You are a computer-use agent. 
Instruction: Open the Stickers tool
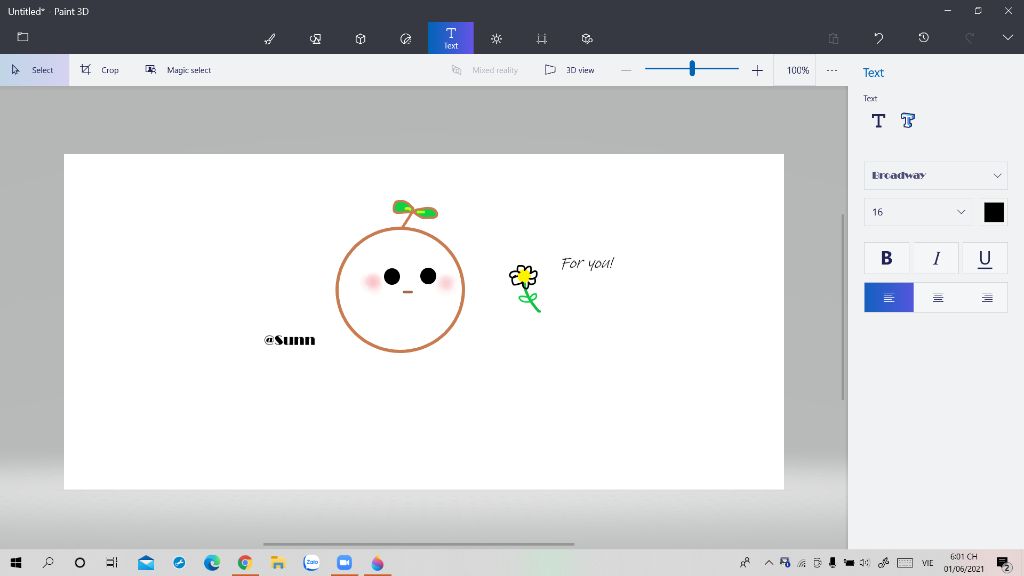(x=406, y=39)
